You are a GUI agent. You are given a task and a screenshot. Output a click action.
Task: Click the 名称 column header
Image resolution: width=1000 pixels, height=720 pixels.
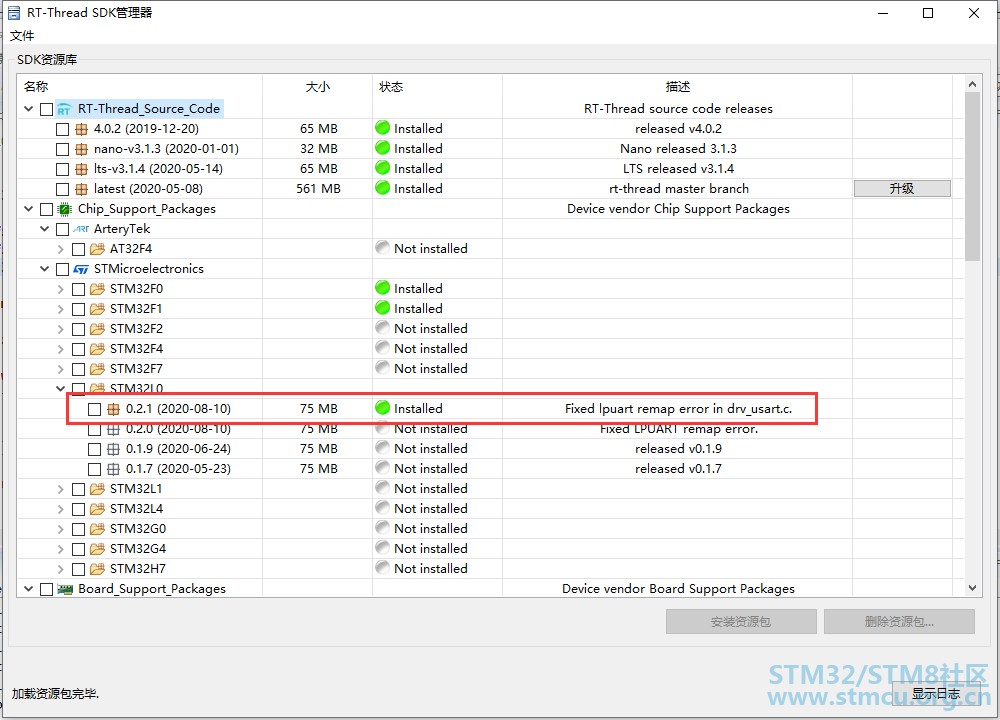pyautogui.click(x=36, y=87)
